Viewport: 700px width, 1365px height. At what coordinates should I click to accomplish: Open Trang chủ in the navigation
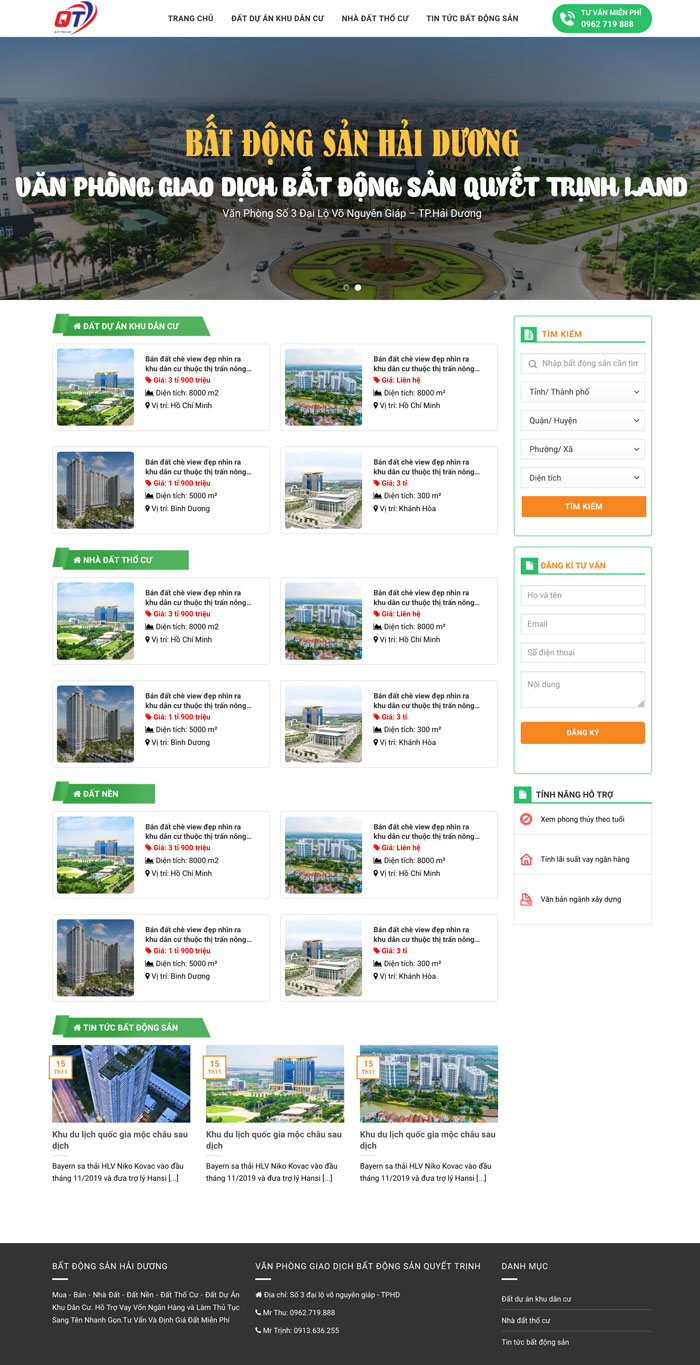(190, 18)
